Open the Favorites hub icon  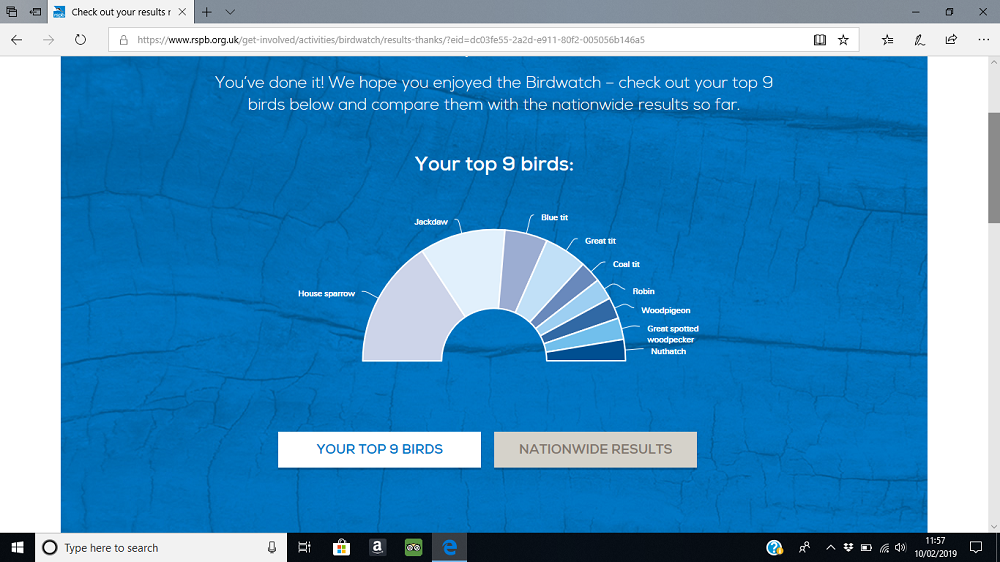[888, 40]
